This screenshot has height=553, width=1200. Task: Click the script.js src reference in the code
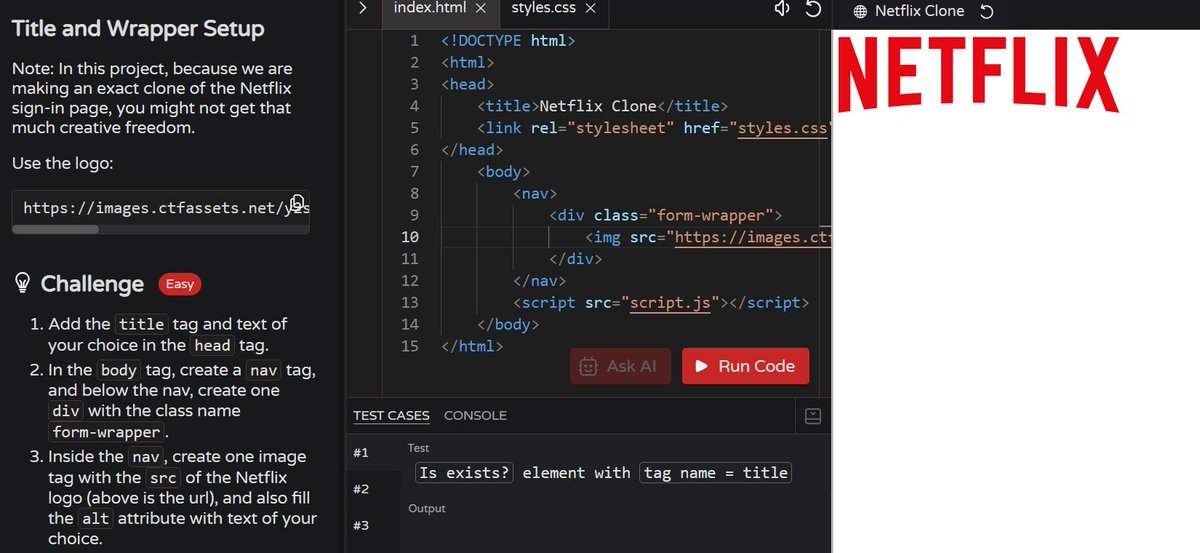(670, 302)
